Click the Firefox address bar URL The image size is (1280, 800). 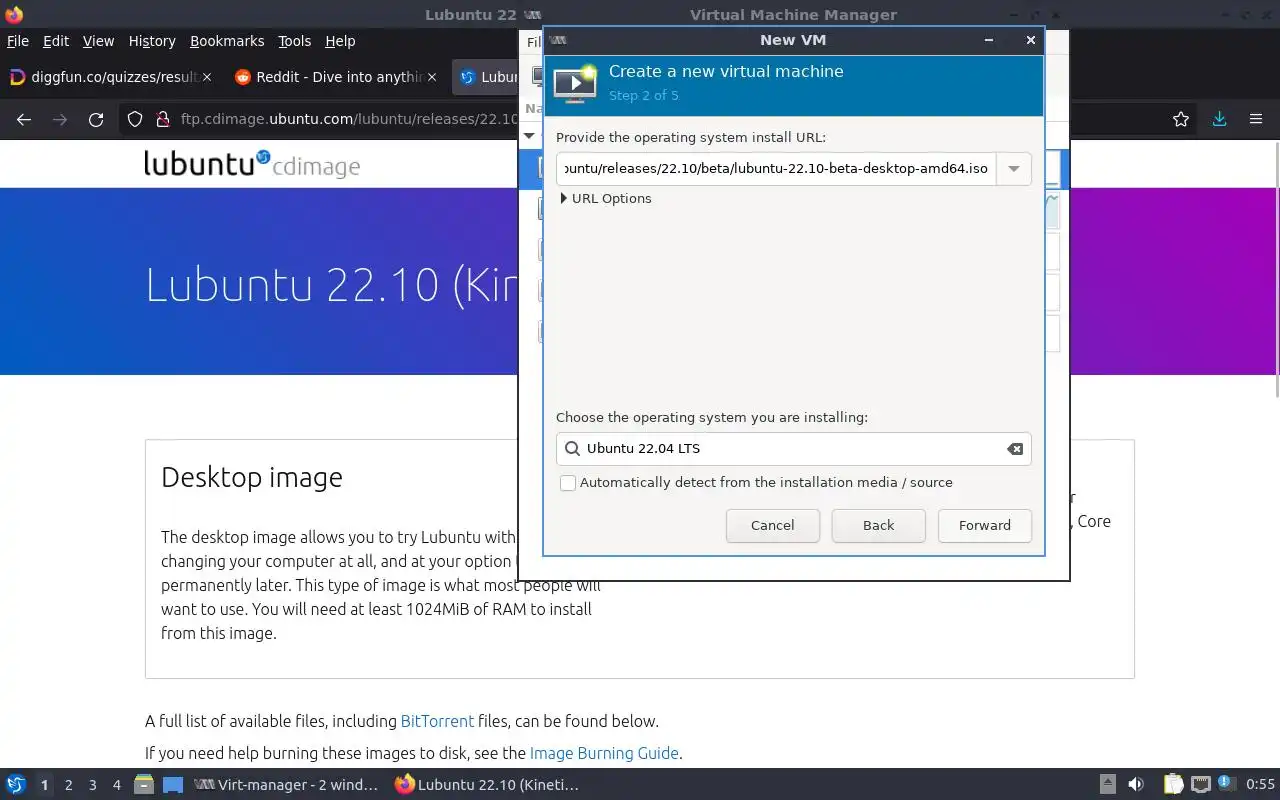click(x=348, y=119)
